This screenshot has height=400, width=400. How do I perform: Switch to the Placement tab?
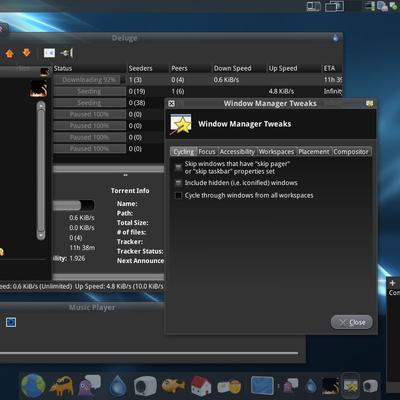314,152
